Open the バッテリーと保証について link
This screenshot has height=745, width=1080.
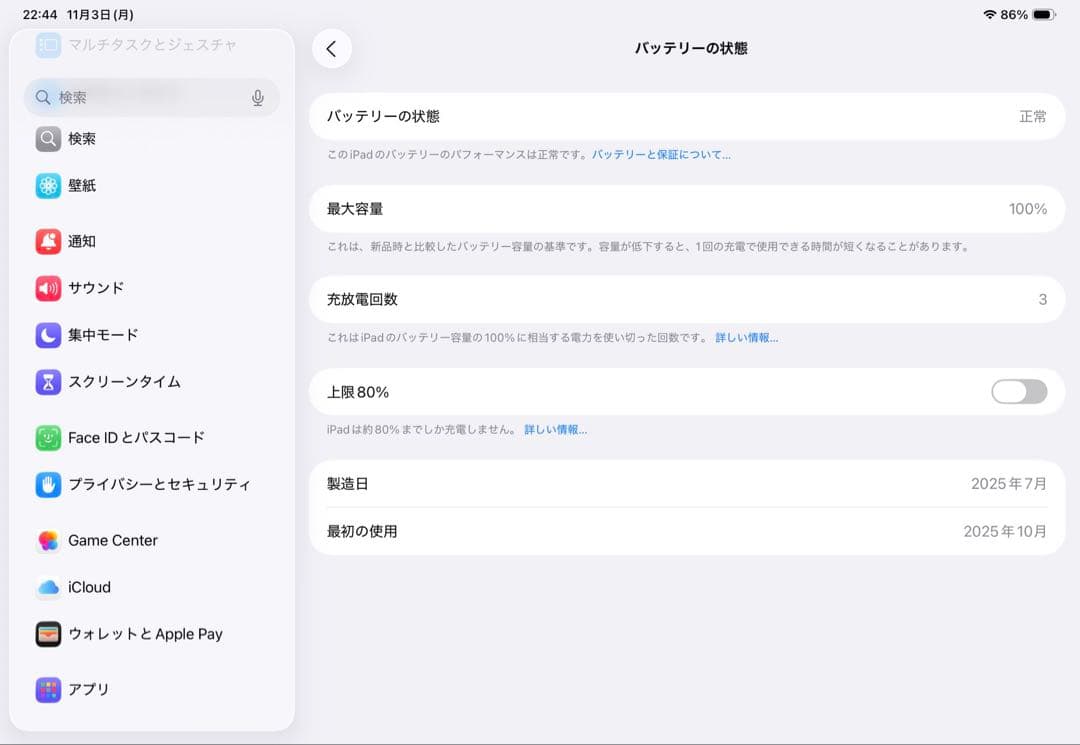point(662,155)
